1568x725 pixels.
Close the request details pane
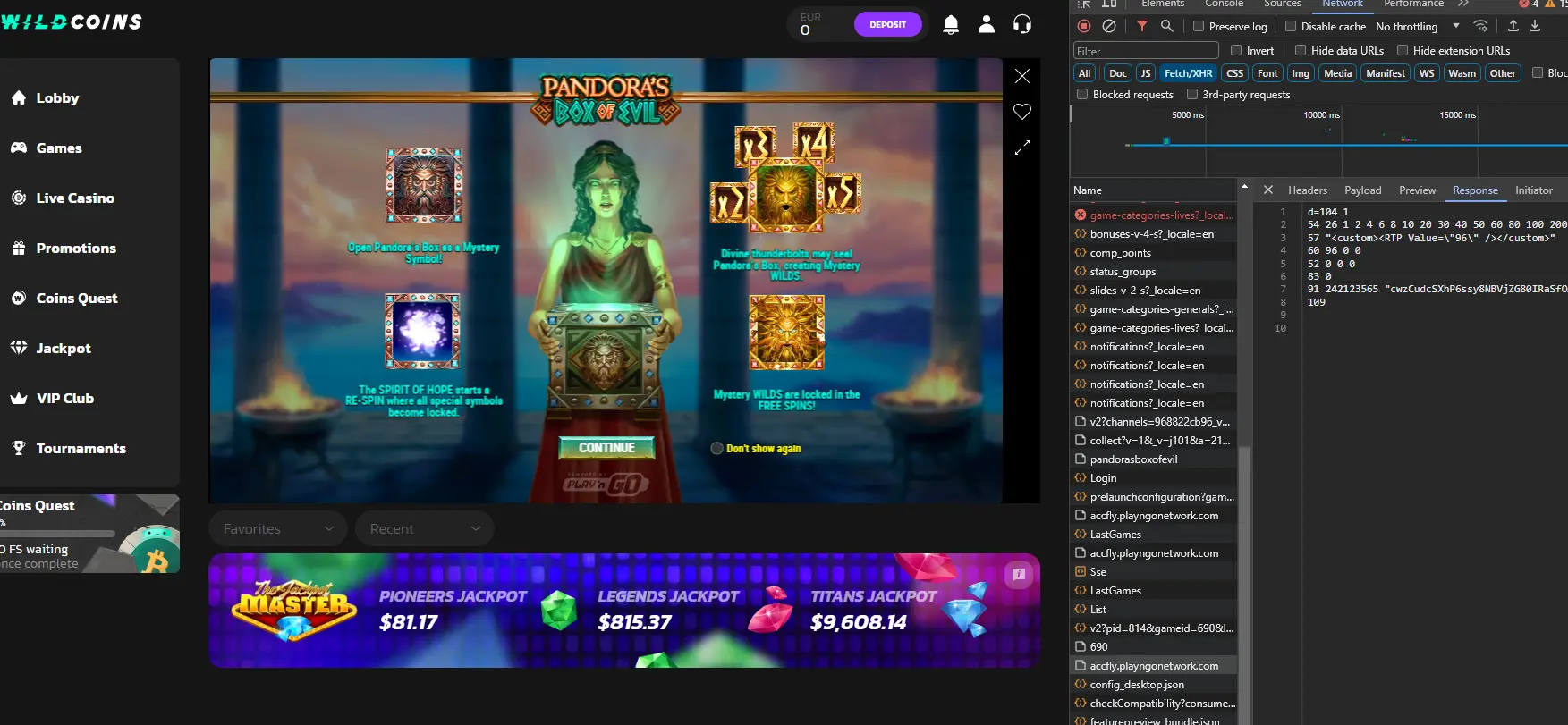[1268, 190]
